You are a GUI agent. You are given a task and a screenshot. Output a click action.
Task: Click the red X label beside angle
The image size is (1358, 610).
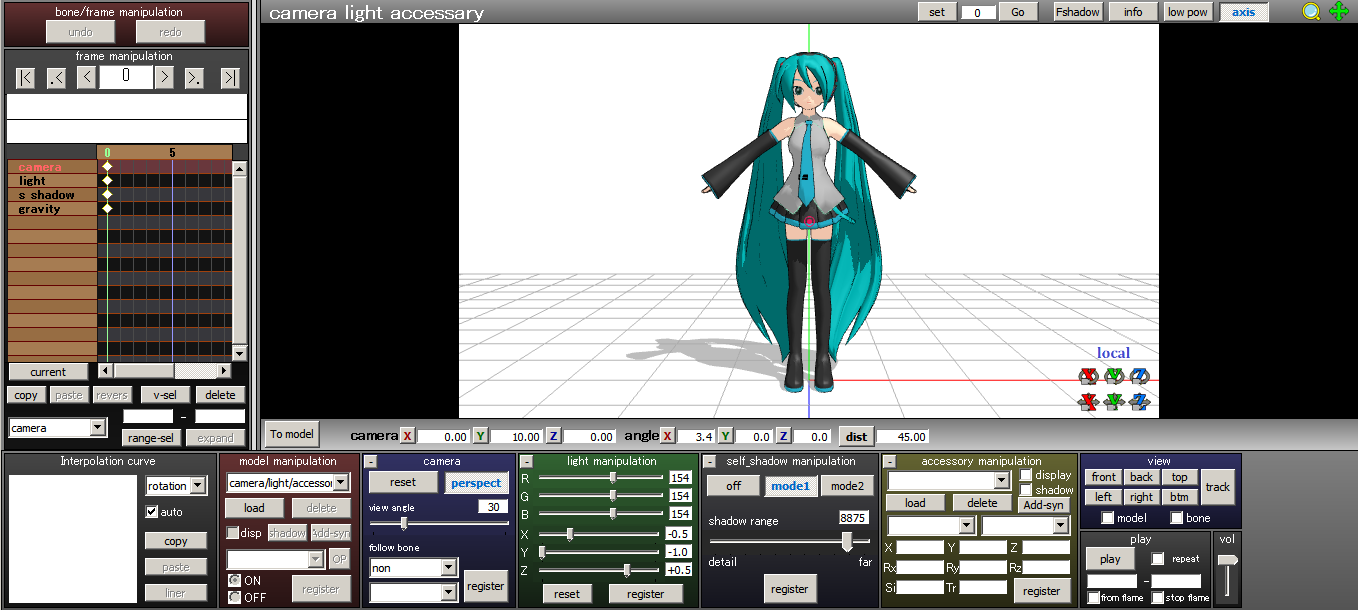[669, 436]
